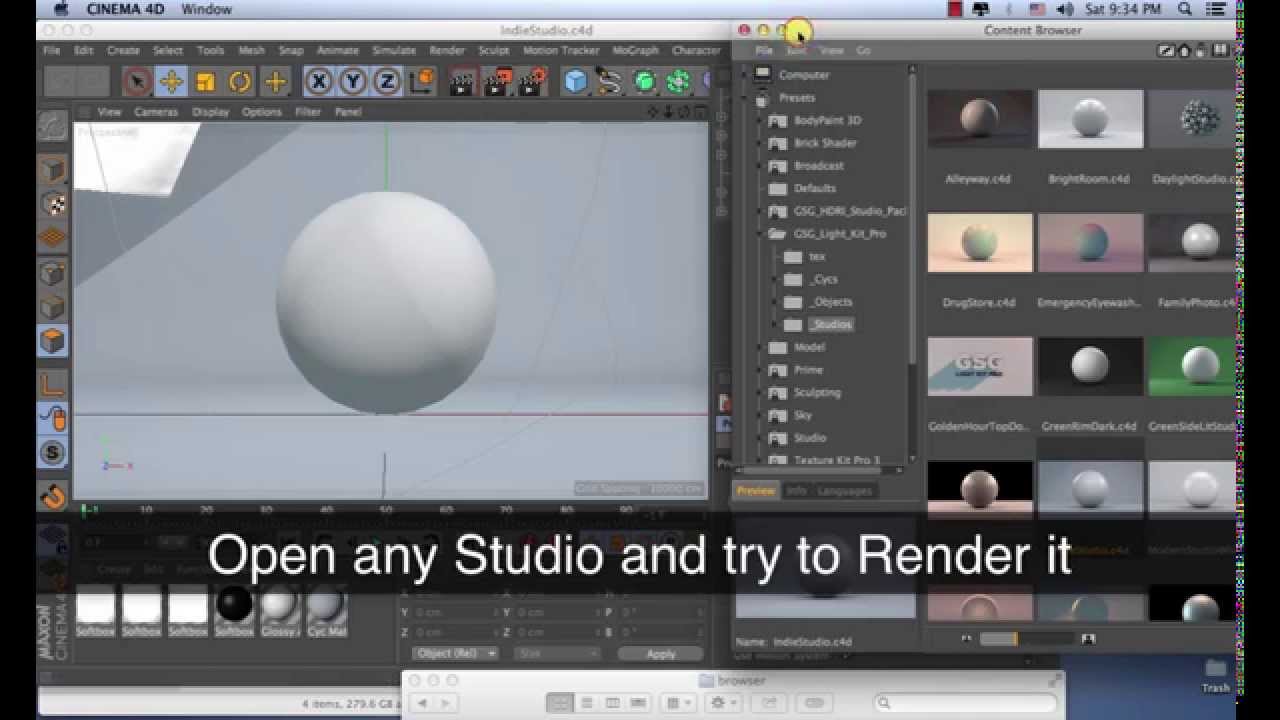Toggle the coordinate system icon
The height and width of the screenshot is (720, 1280).
[422, 81]
